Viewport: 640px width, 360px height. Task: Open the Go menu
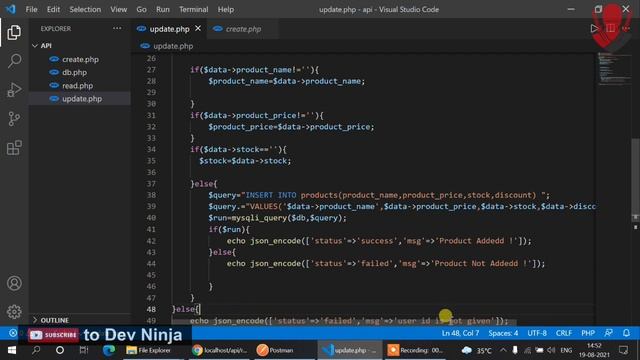tap(141, 9)
